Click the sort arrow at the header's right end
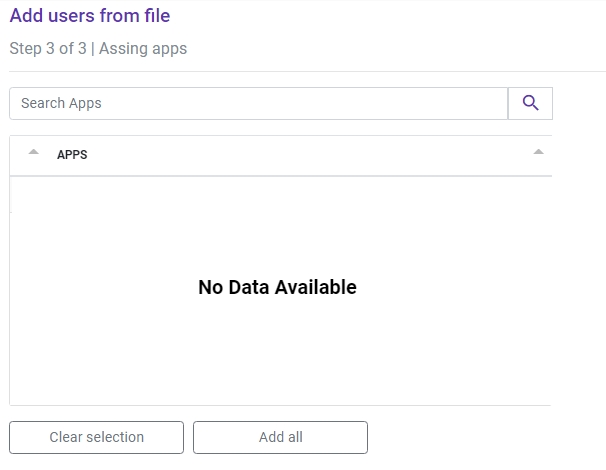Screen dimensions: 606x470 pos(538,152)
